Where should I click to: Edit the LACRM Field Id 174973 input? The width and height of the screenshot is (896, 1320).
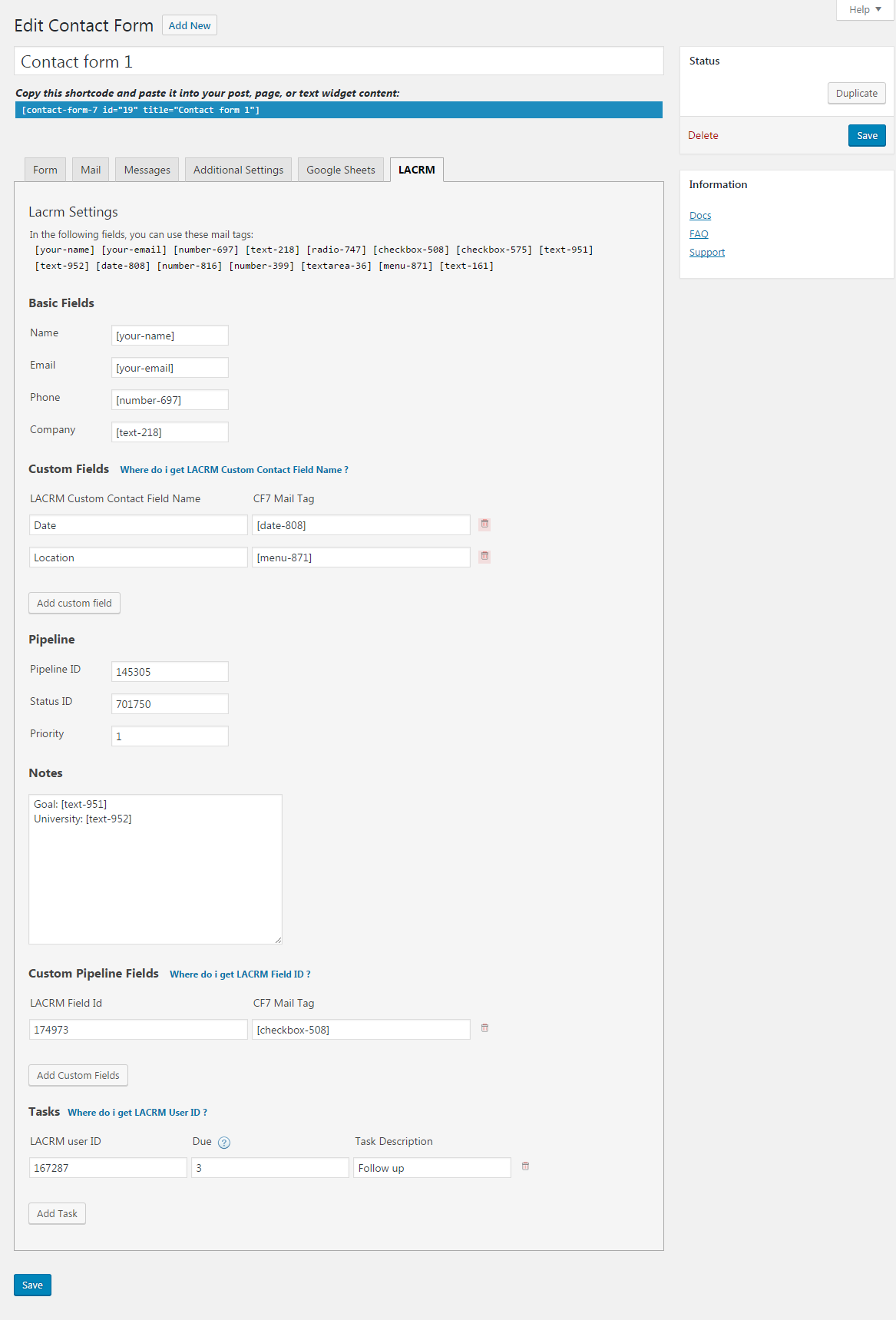138,1030
